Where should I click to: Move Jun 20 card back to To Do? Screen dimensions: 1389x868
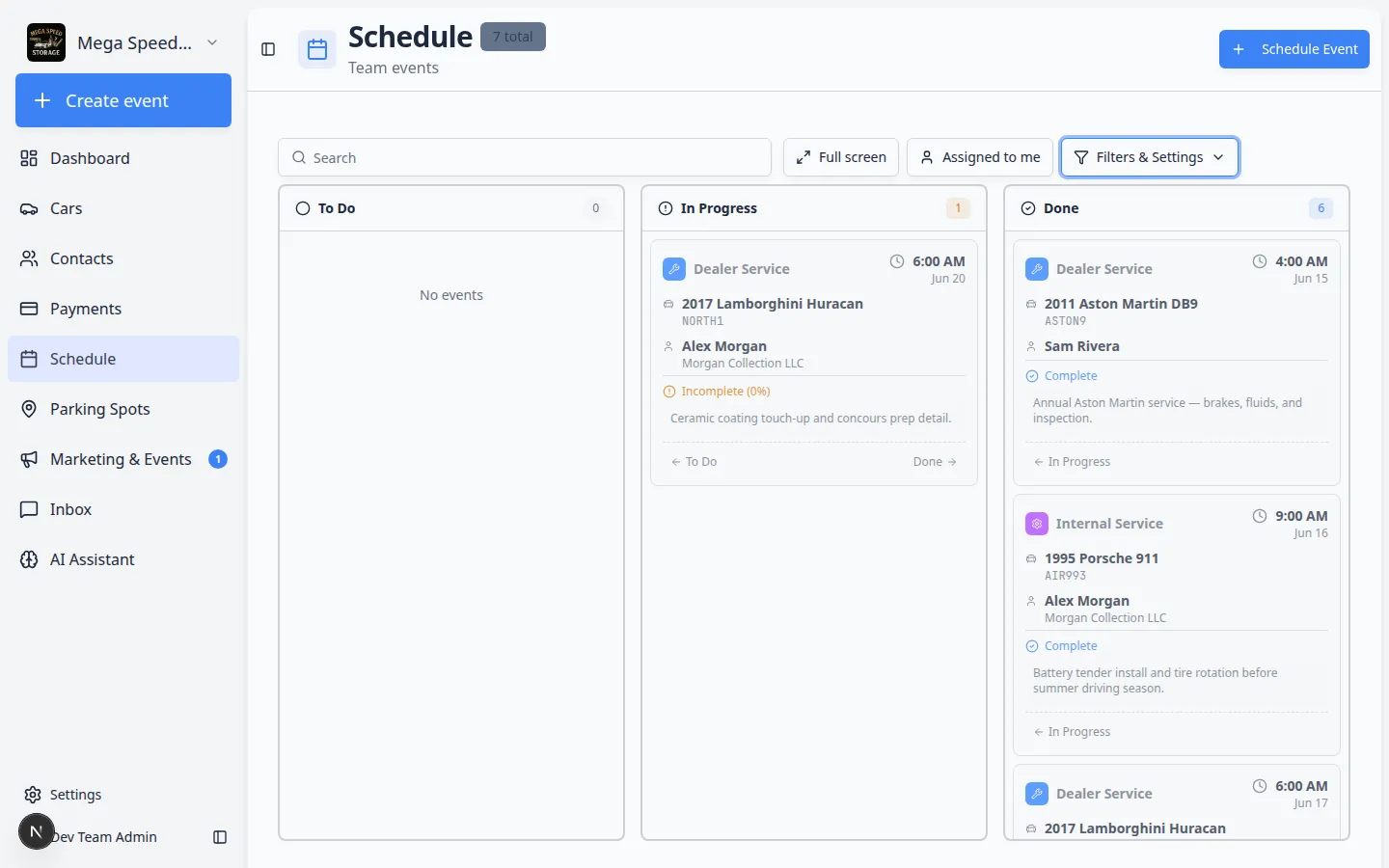pos(694,462)
